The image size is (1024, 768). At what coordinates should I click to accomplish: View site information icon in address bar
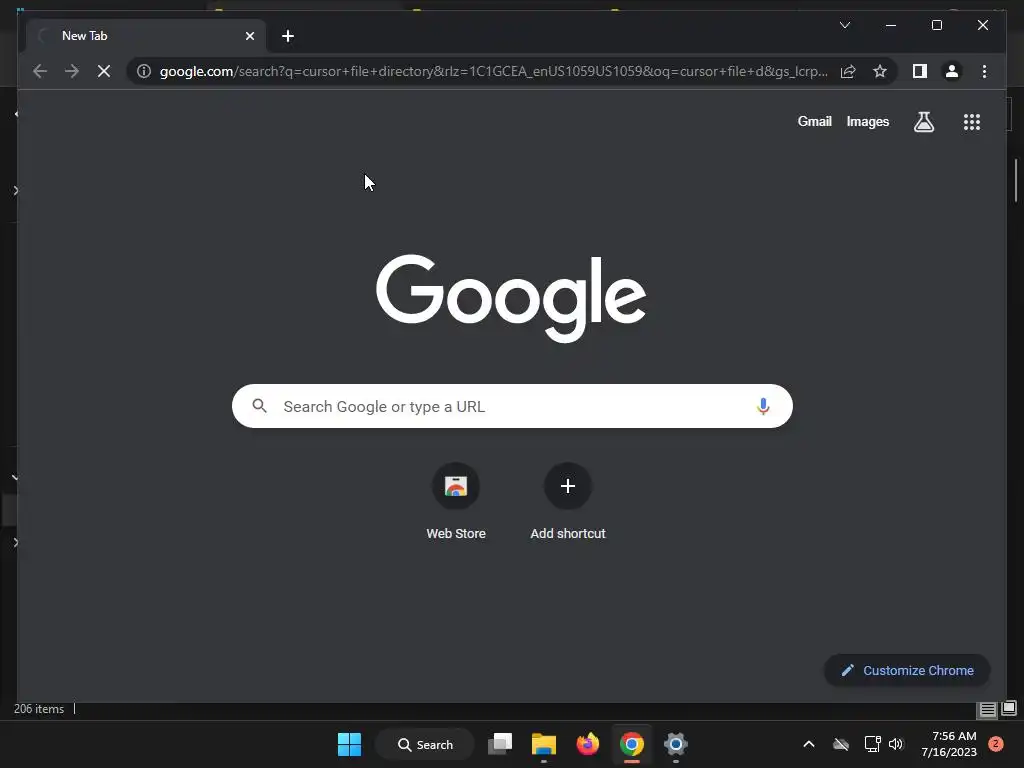pos(144,71)
